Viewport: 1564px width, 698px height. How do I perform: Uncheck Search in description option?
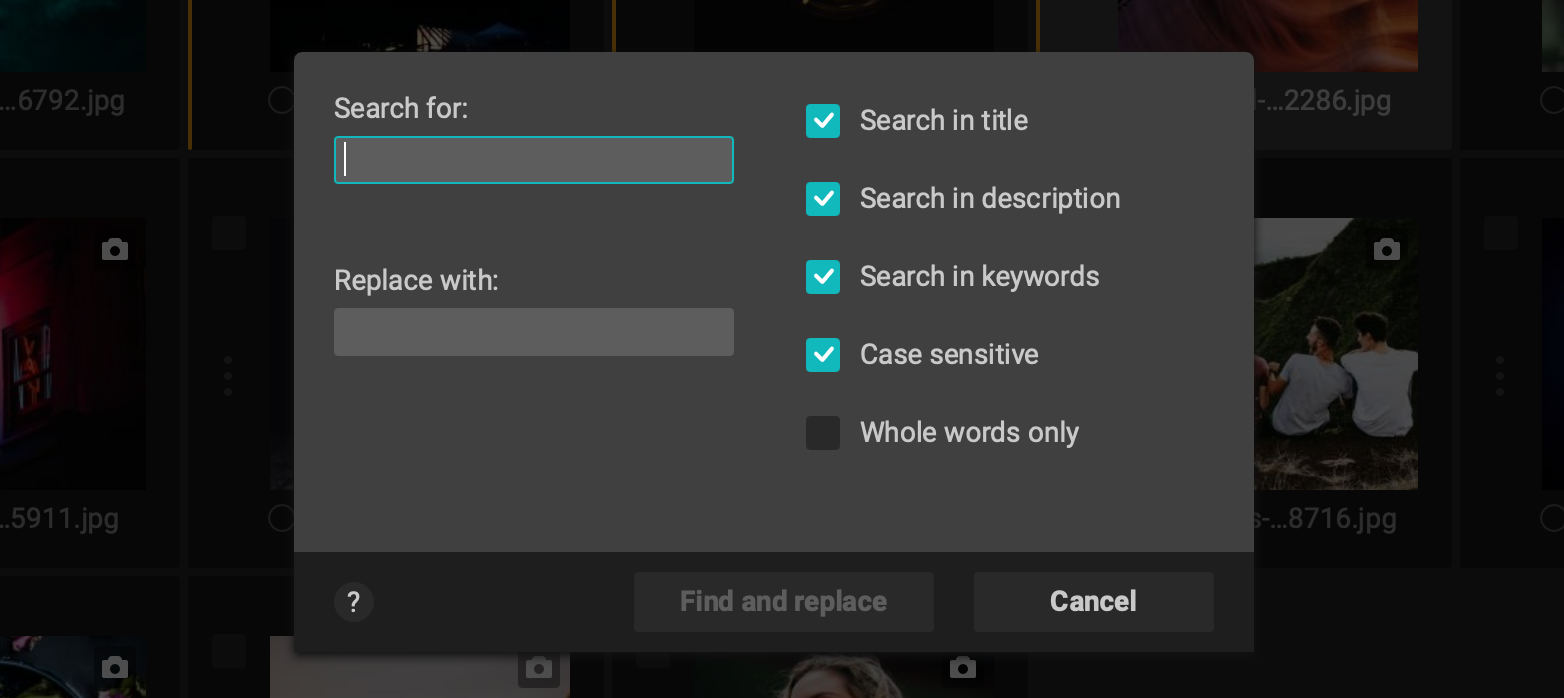823,199
